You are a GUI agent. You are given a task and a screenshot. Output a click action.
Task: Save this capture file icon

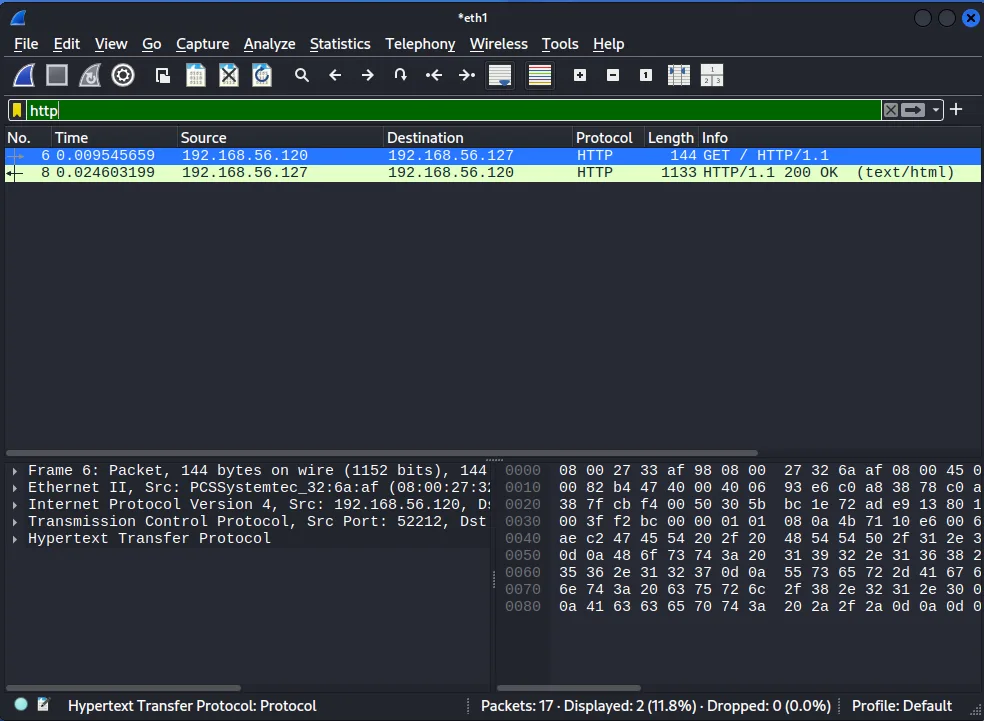tap(196, 75)
